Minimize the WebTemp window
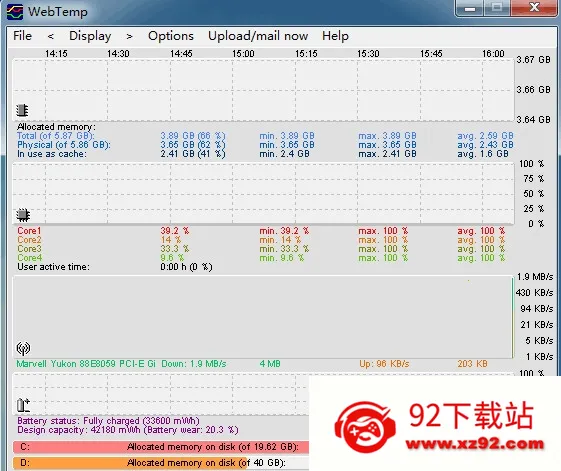Image resolution: width=561 pixels, height=471 pixels. 470,8
